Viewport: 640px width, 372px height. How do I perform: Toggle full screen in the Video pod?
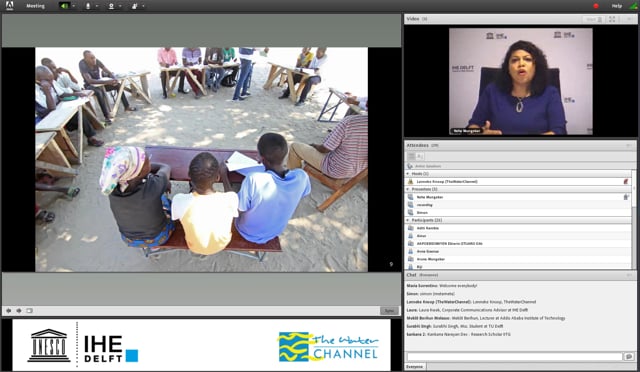612,19
